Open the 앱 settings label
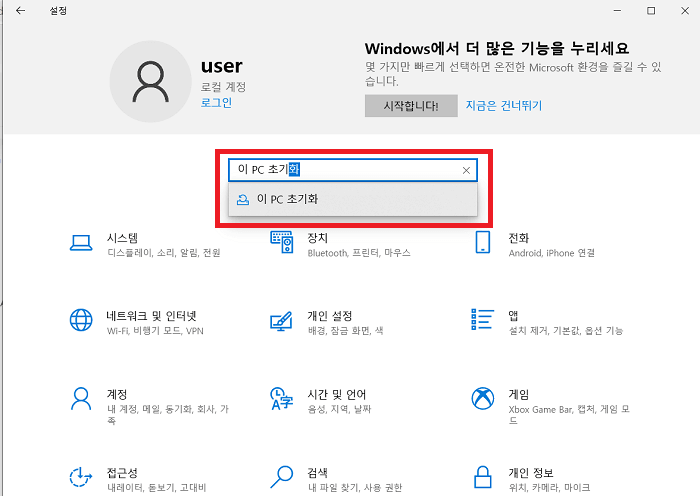 tap(513, 316)
